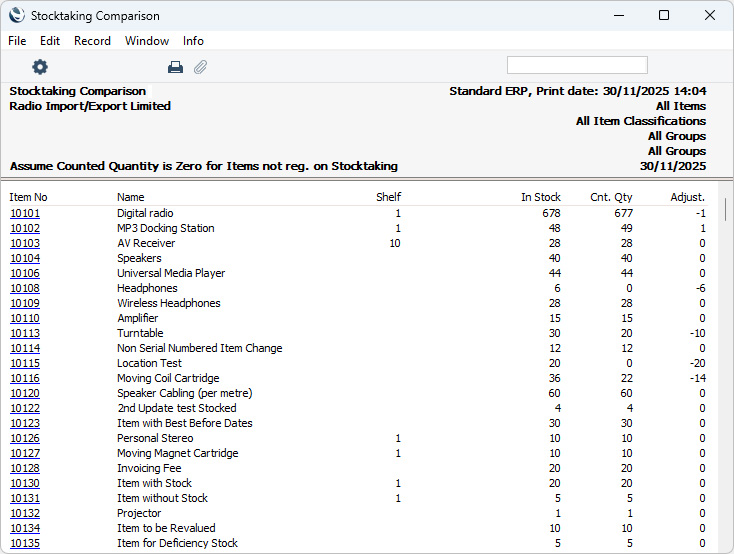Screen dimensions: 734x554
Task: Open item 10127 link
Action: pos(25,453)
